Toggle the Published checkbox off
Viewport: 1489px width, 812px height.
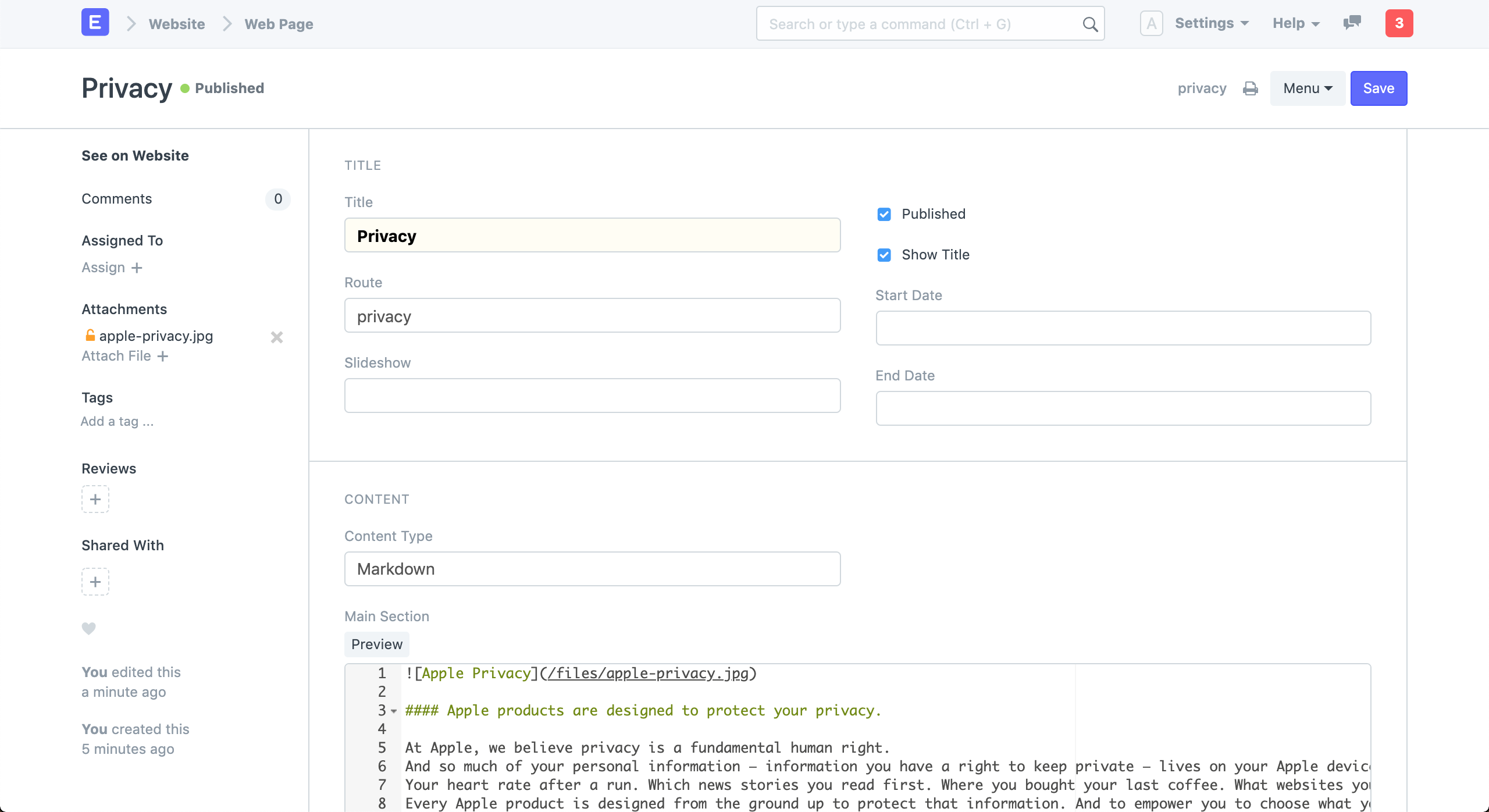click(883, 214)
